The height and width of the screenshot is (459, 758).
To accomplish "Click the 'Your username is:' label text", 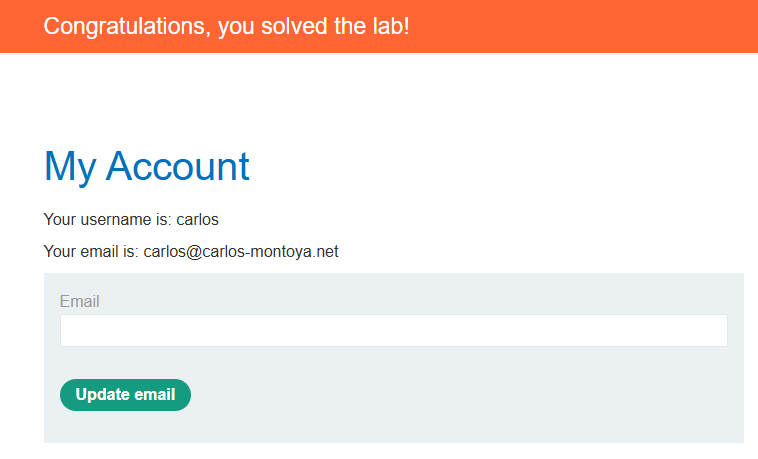I will [108, 219].
